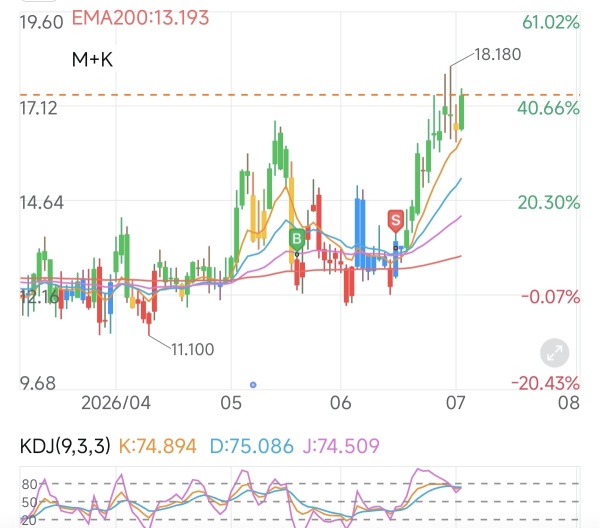Click the 80 level in KDJ panel
Screen dimensions: 600x528
(x=29, y=484)
